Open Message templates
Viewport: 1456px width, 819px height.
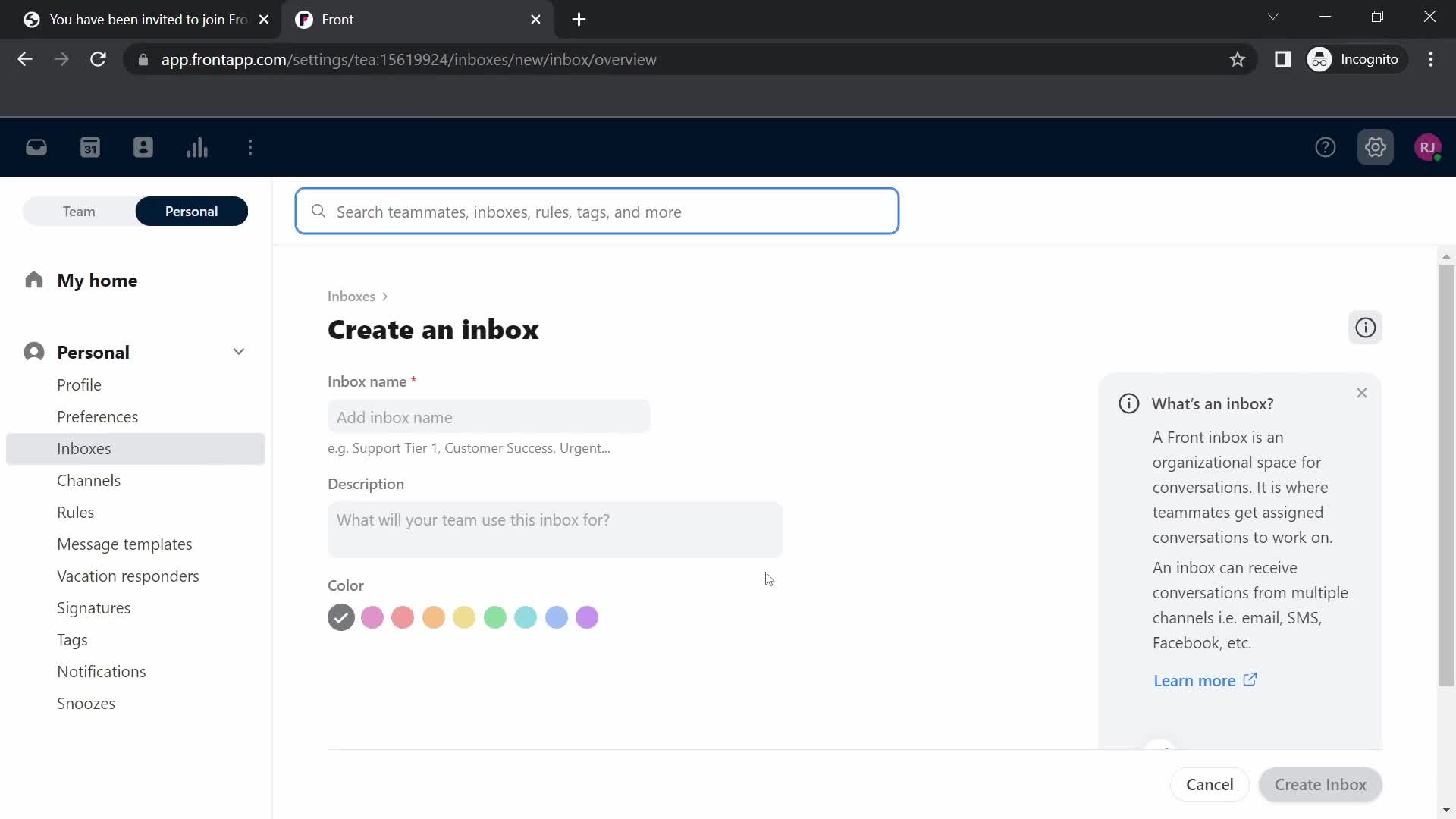(x=124, y=544)
